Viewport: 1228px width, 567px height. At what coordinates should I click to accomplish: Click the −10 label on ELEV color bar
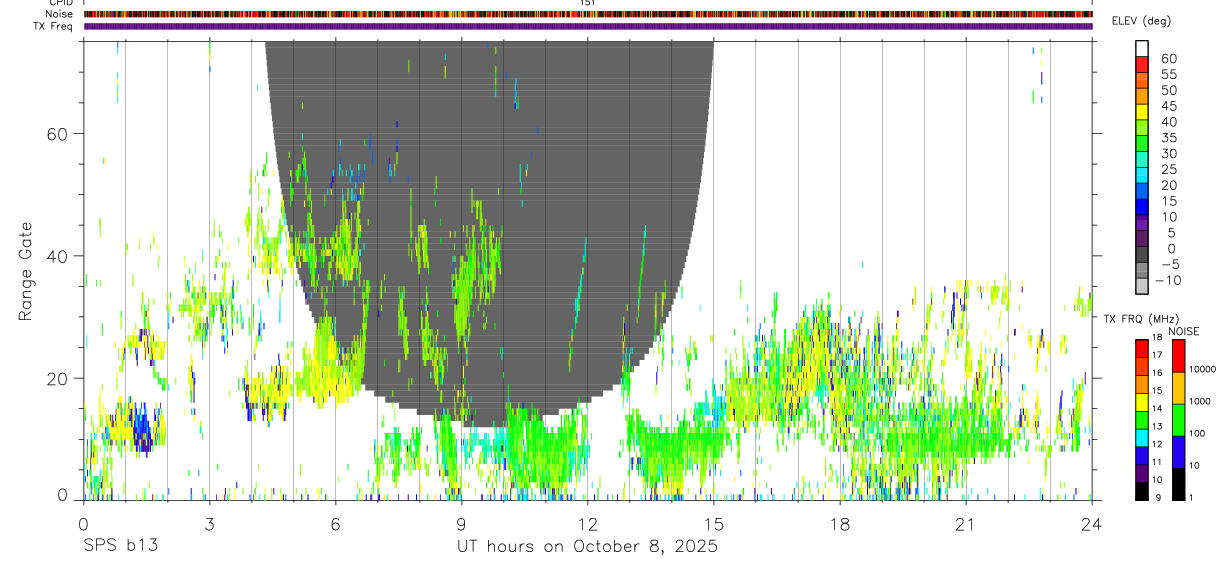1170,280
